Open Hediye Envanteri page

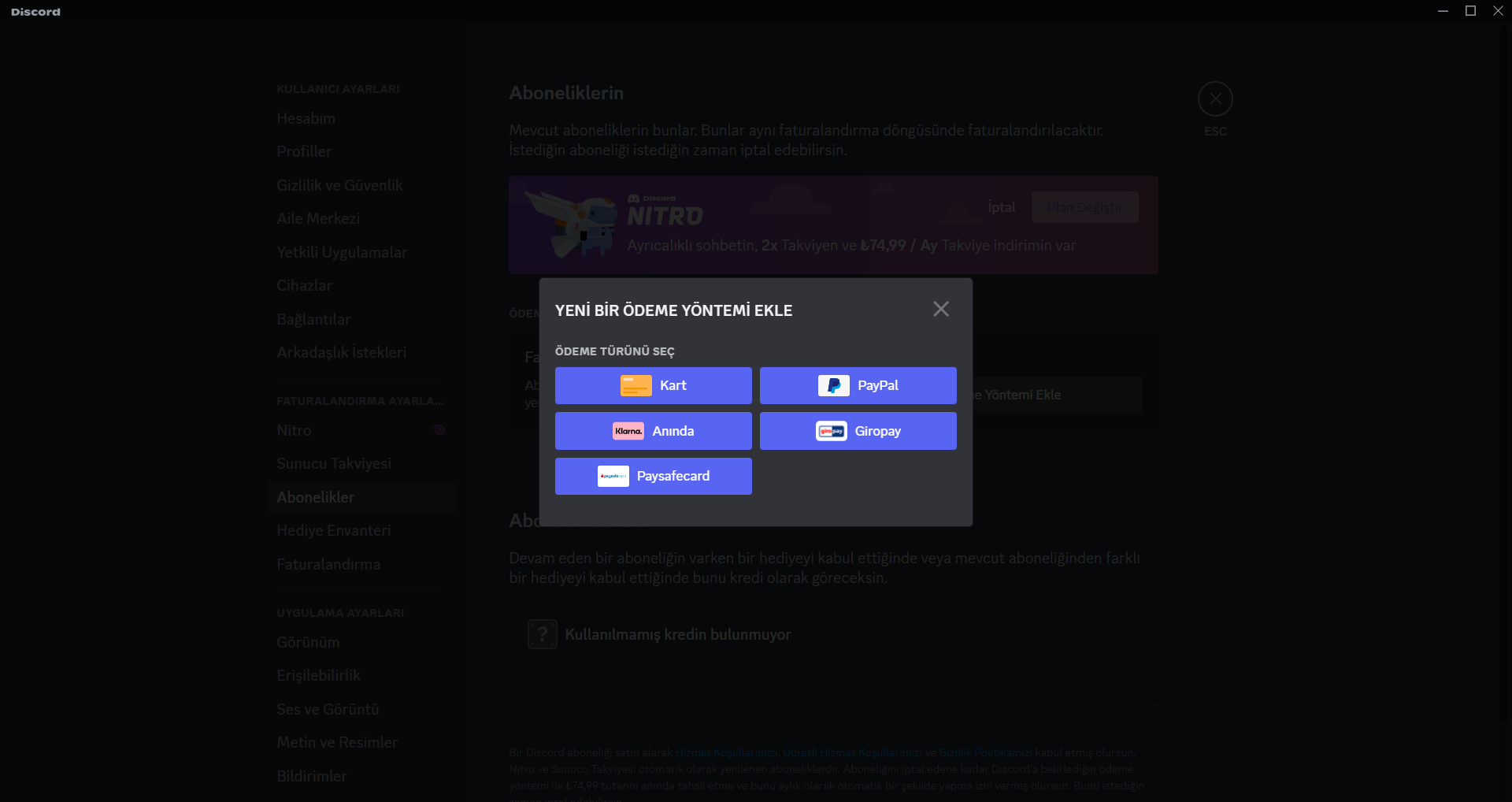coord(361,530)
